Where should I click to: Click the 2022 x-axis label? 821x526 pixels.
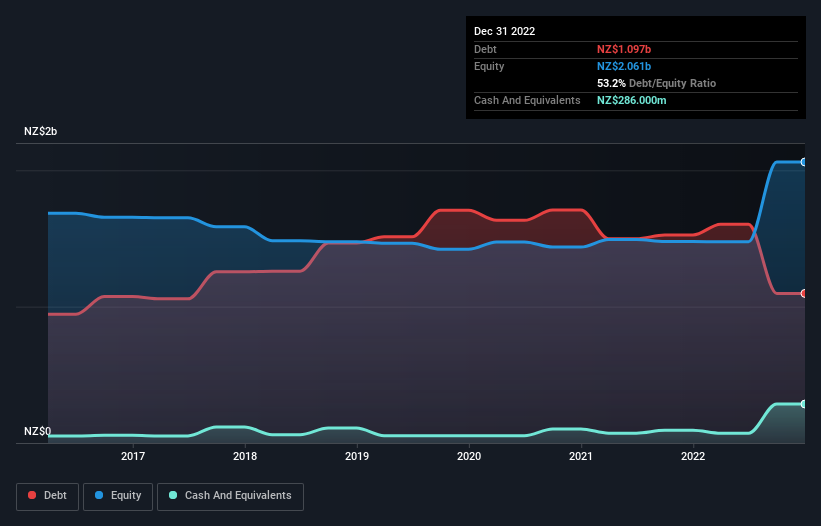click(x=693, y=456)
